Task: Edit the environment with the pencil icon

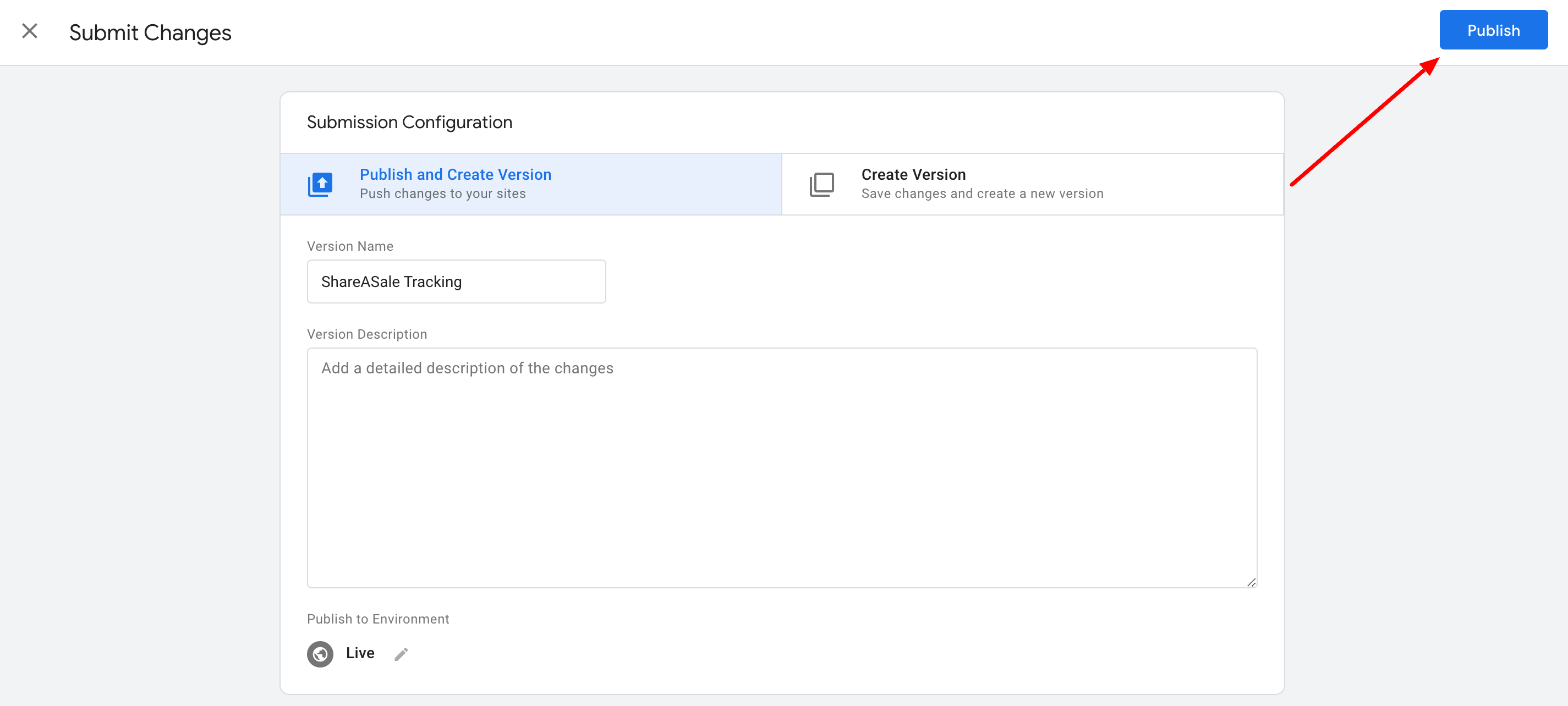Action: point(401,654)
